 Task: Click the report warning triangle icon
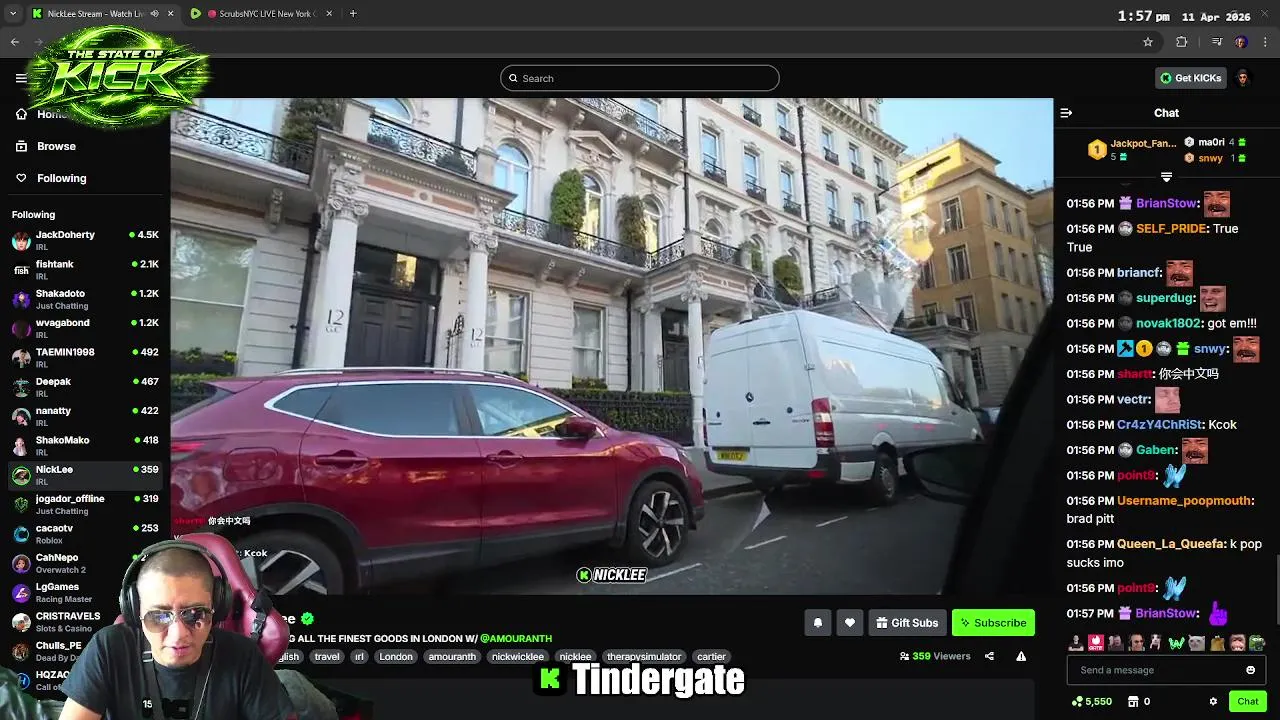(1021, 657)
